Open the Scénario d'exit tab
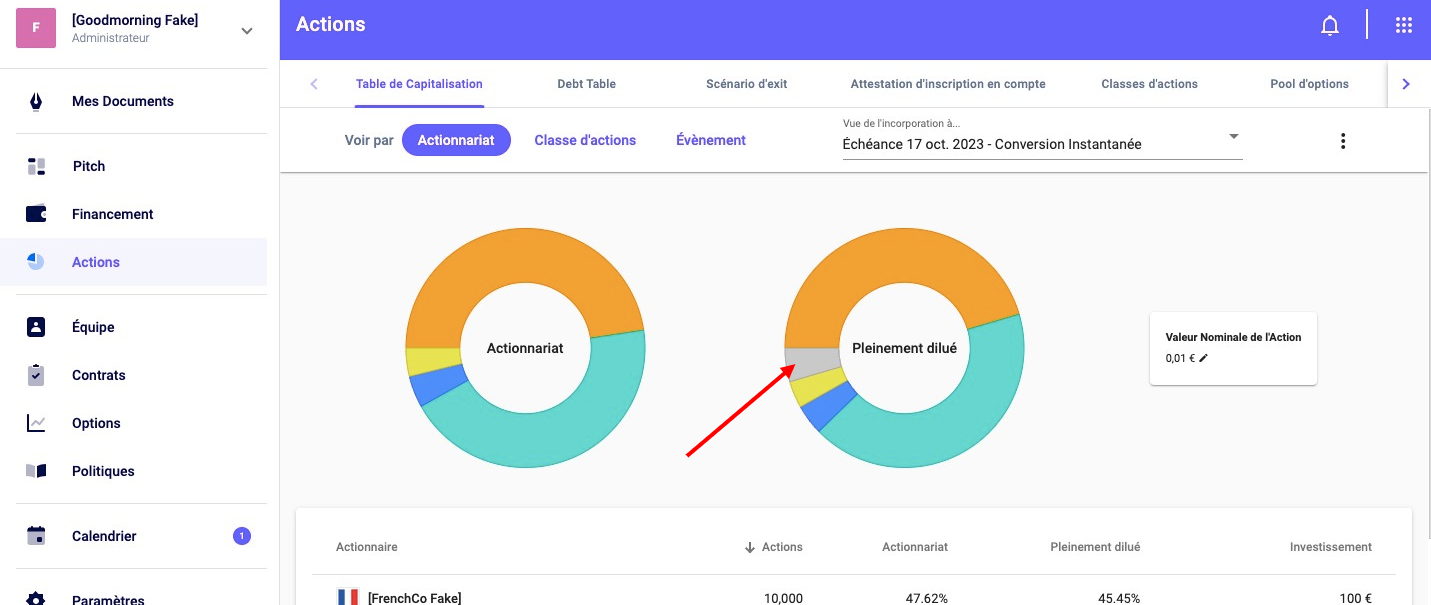 click(x=746, y=84)
